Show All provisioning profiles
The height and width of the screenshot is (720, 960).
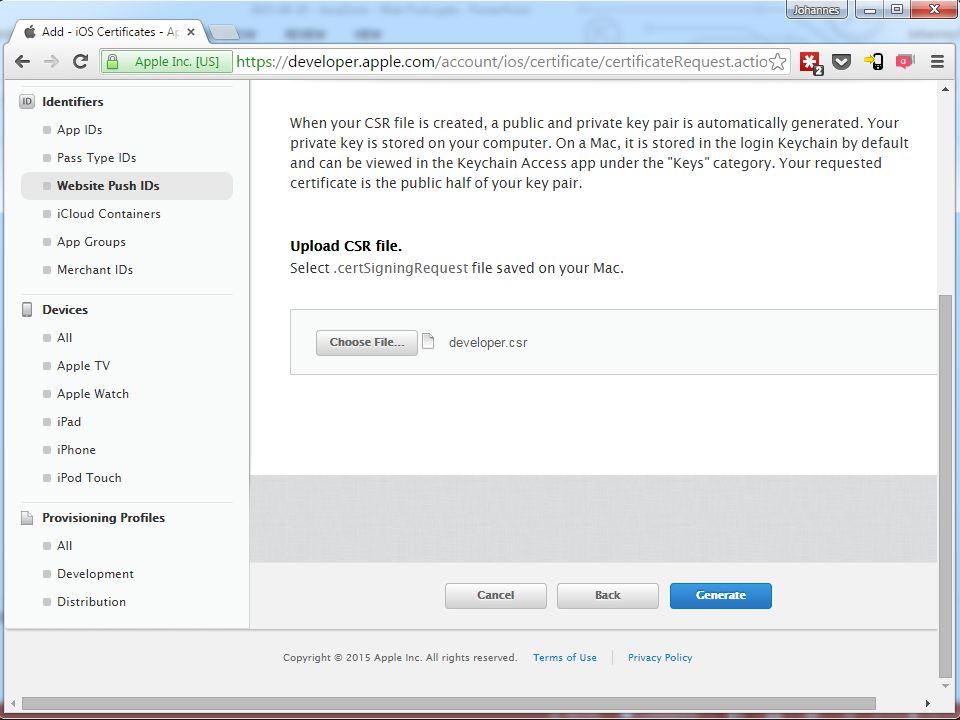pyautogui.click(x=64, y=546)
